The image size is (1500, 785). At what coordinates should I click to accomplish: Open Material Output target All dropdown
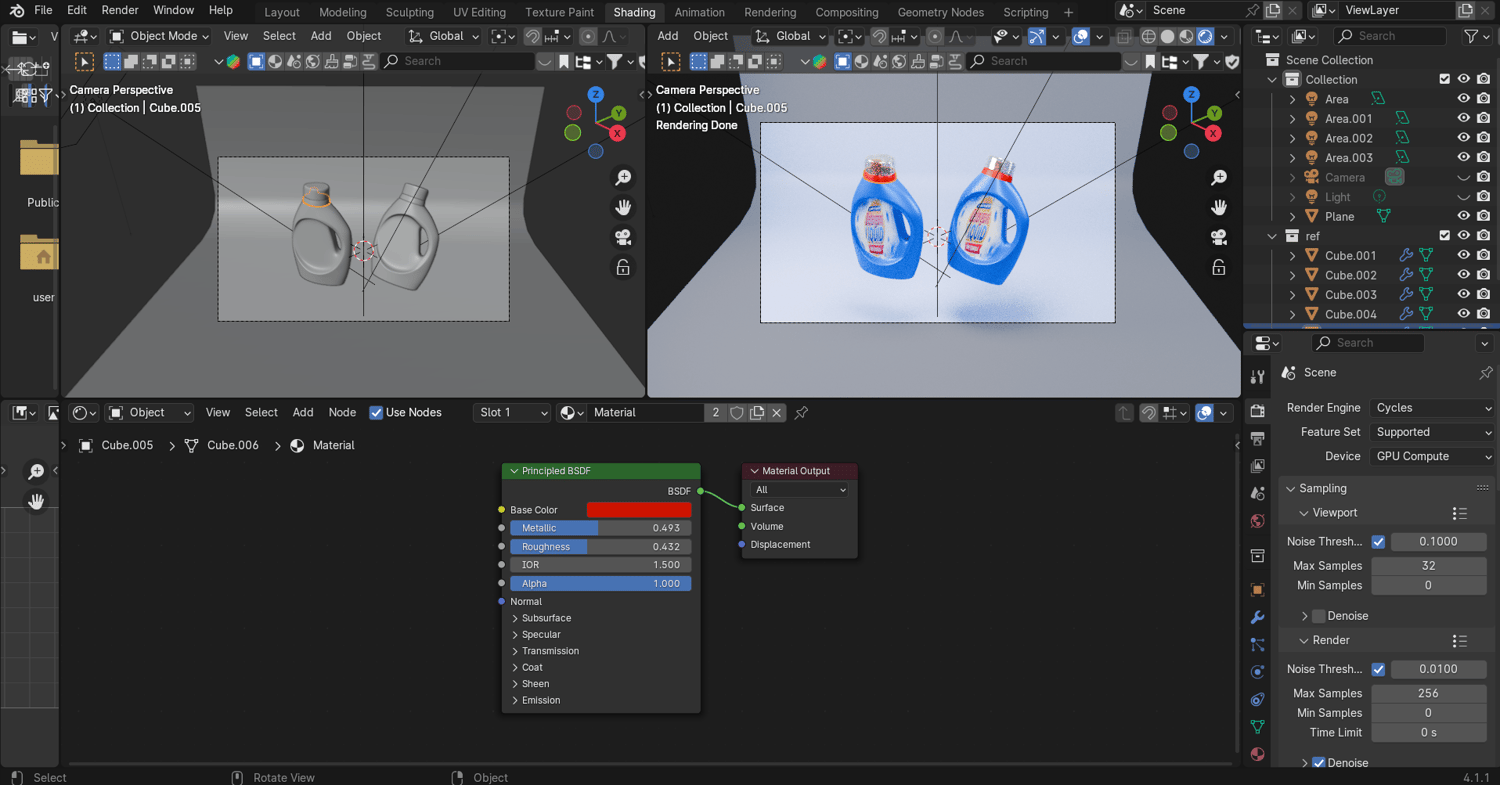tap(800, 490)
